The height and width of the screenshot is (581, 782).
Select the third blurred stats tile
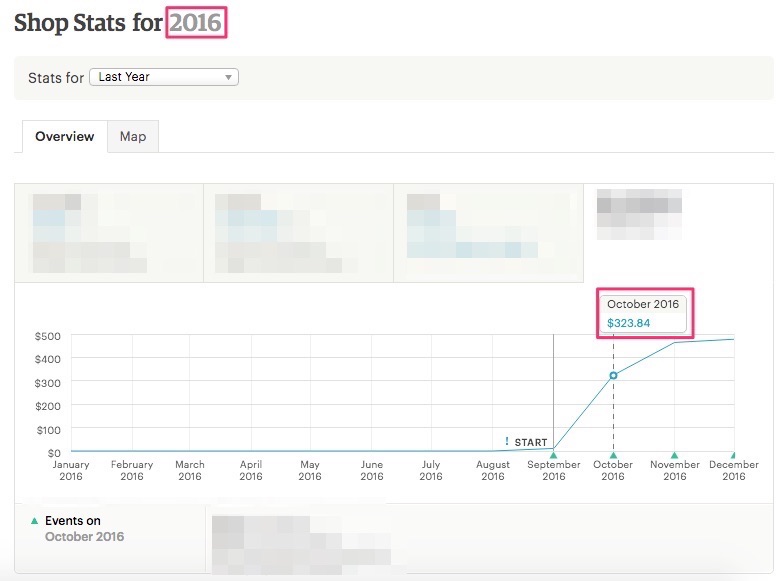click(488, 233)
